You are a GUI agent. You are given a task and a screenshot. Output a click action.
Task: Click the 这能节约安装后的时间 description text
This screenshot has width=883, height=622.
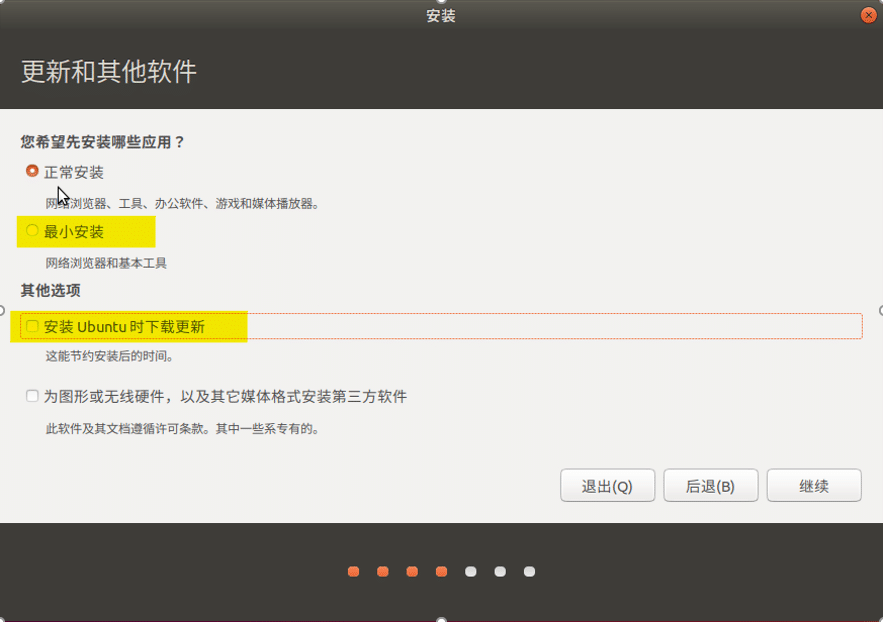[x=109, y=356]
